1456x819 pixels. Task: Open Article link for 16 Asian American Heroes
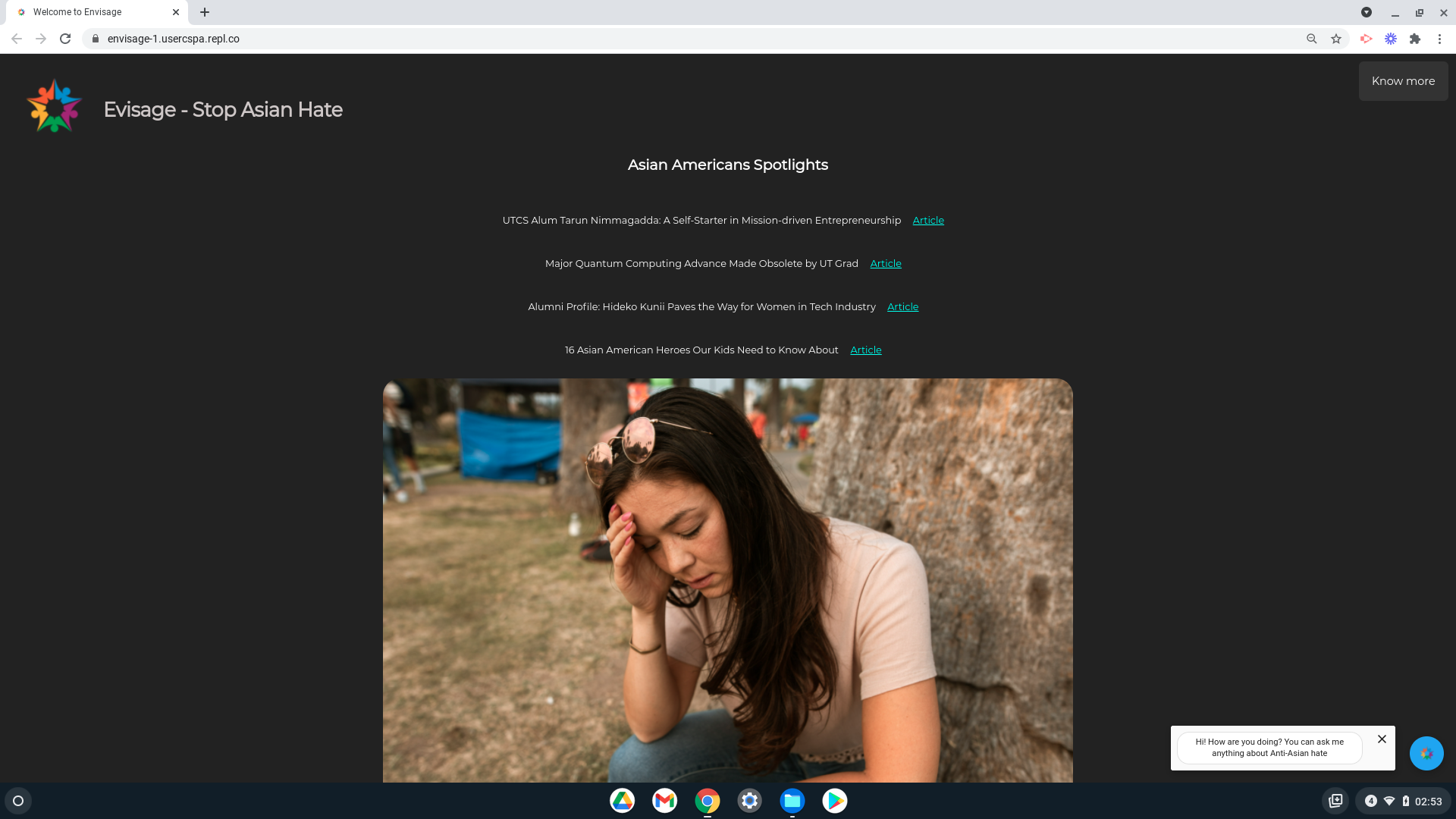pos(865,350)
